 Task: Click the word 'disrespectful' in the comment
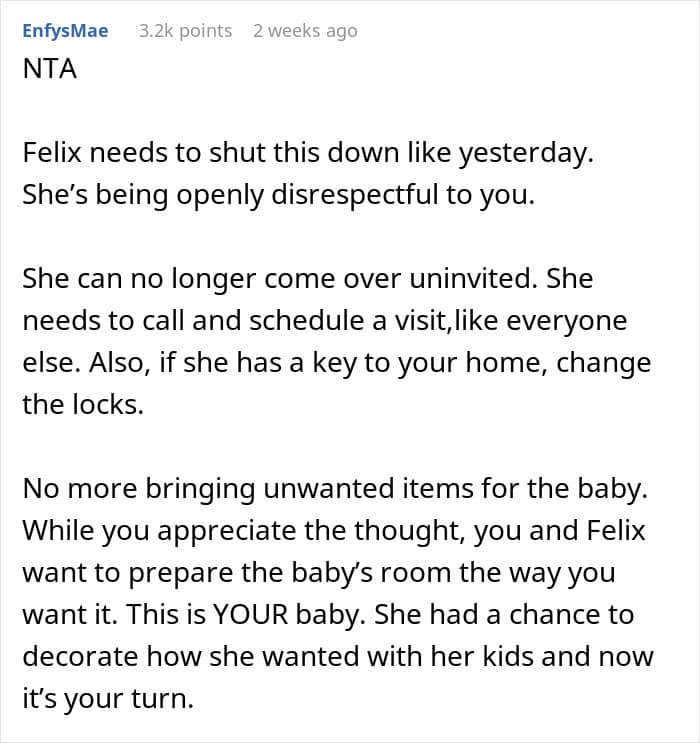point(355,195)
